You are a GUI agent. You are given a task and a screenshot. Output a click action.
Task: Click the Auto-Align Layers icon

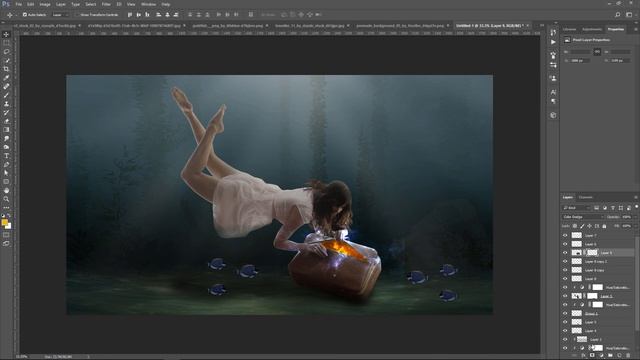coord(251,15)
